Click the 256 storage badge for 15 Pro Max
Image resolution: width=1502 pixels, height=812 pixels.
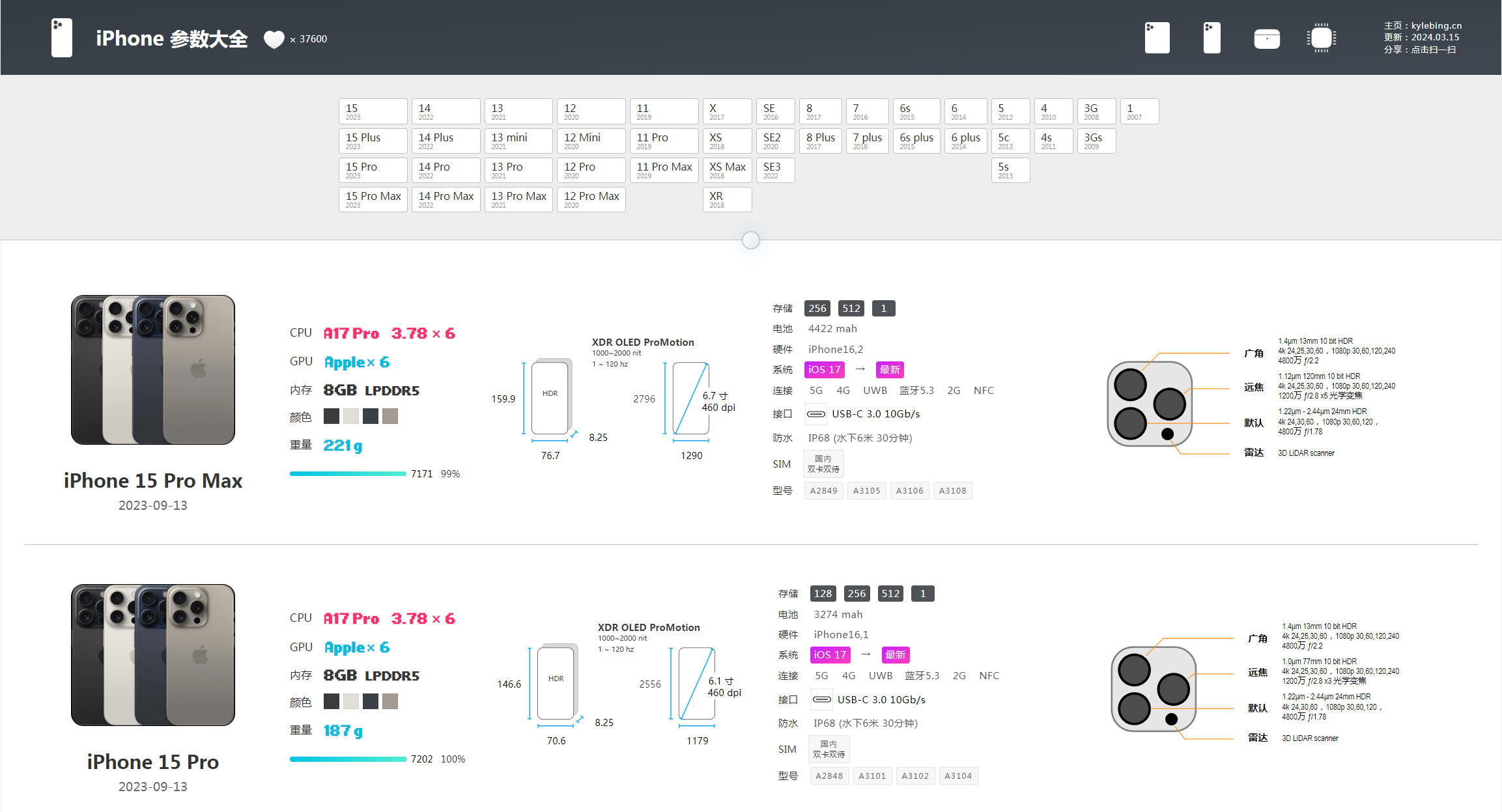point(817,309)
